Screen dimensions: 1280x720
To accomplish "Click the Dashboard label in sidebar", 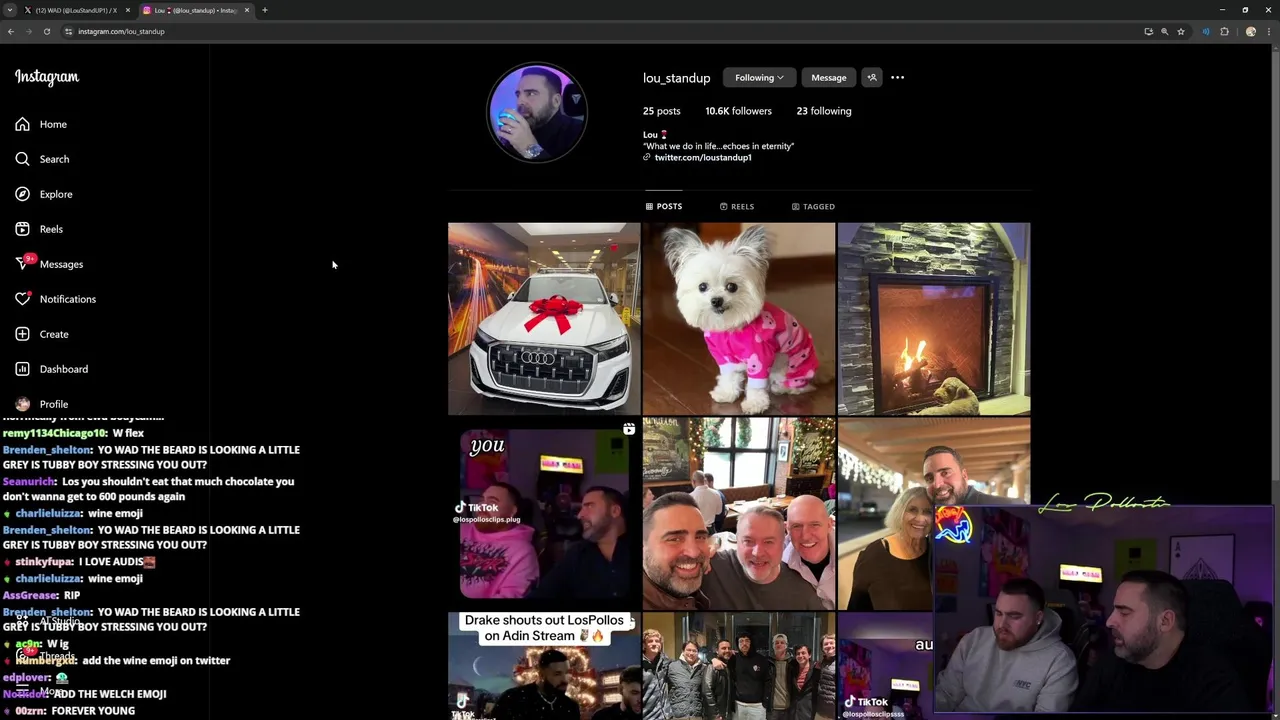I will tap(64, 369).
